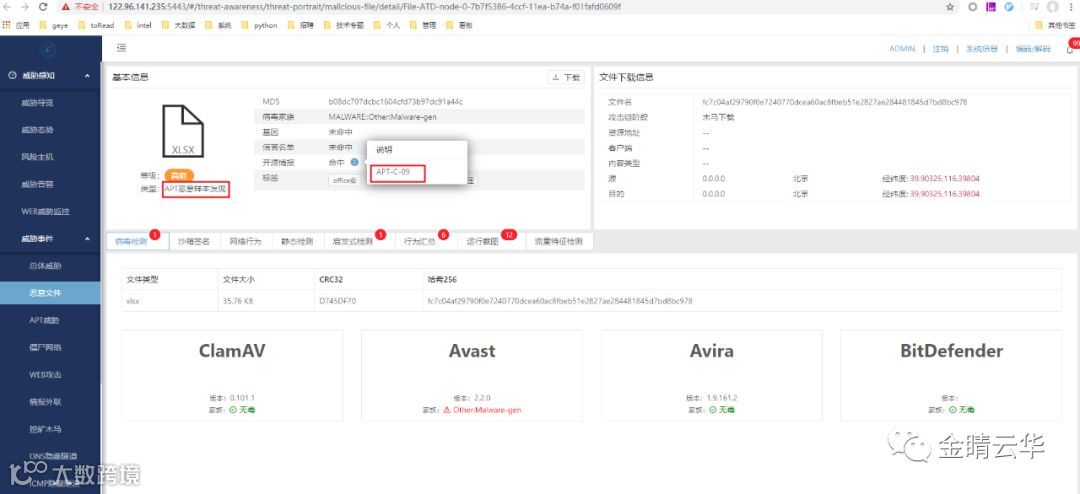Click ClamAV's green clean status icon
This screenshot has height=494, width=1080.
pyautogui.click(x=233, y=409)
